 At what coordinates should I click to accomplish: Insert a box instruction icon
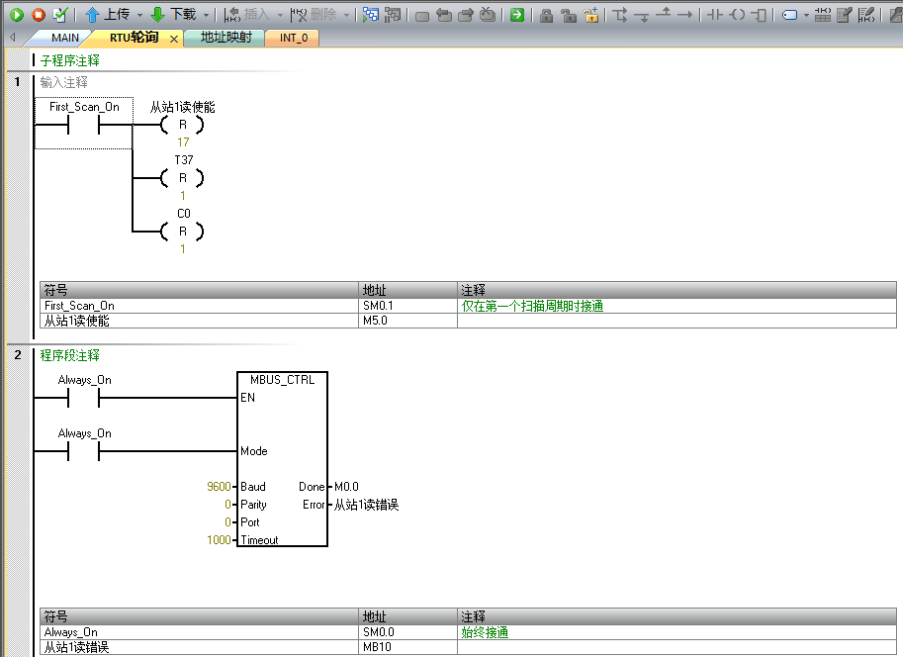759,15
